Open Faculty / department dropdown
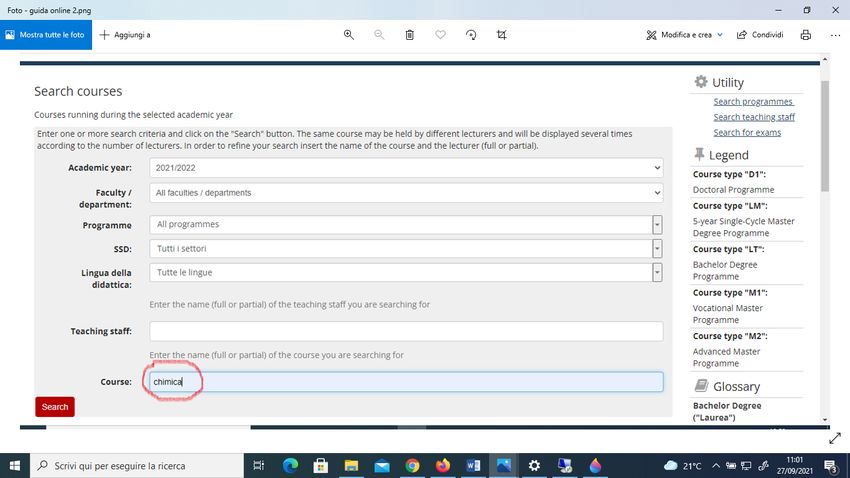The image size is (850, 478). point(406,193)
